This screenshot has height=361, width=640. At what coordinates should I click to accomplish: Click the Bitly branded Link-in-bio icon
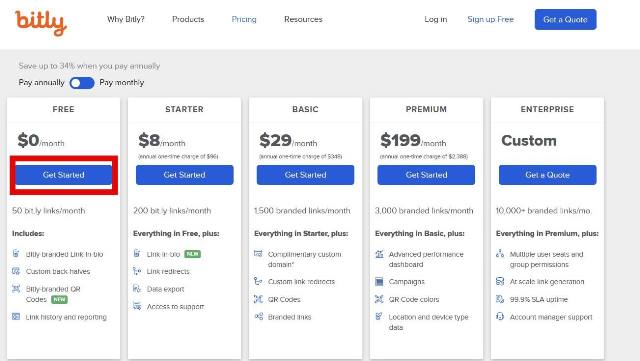[16, 254]
